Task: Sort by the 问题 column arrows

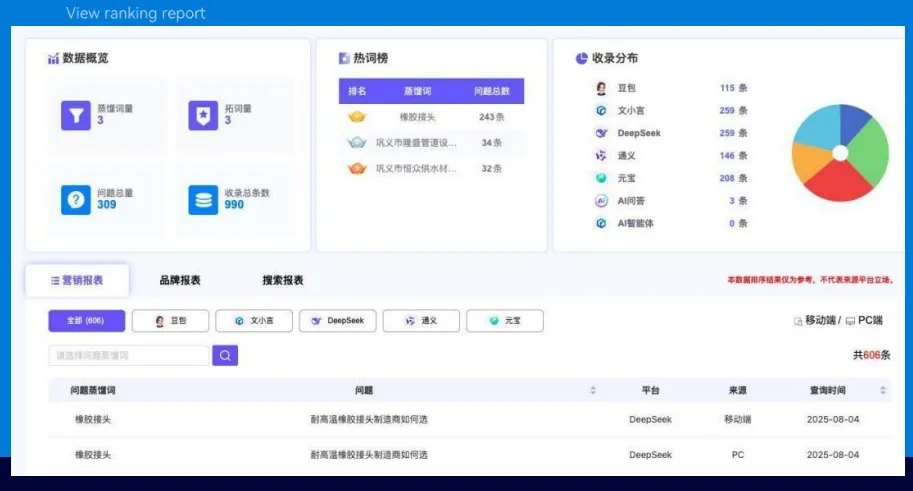Action: click(x=593, y=390)
